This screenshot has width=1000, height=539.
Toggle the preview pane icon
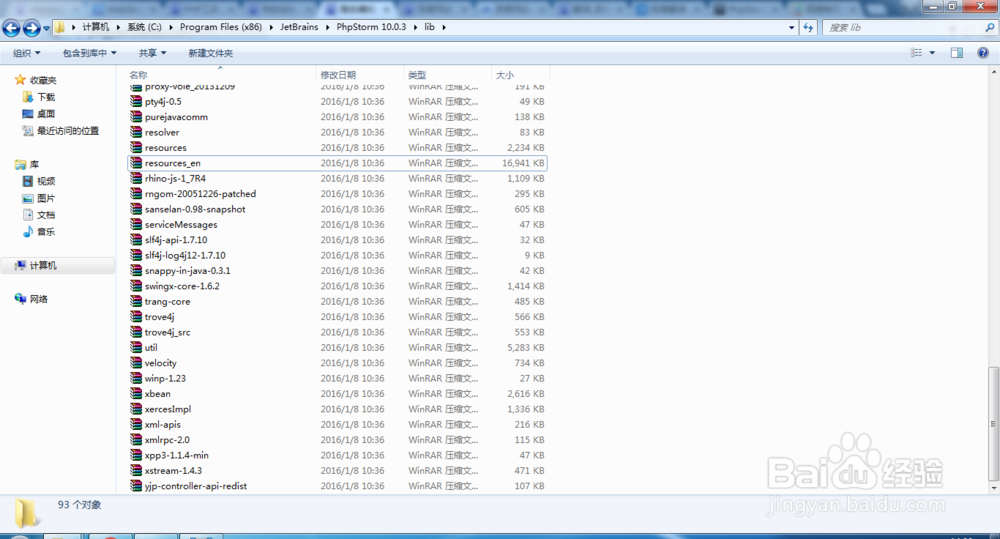[x=957, y=53]
